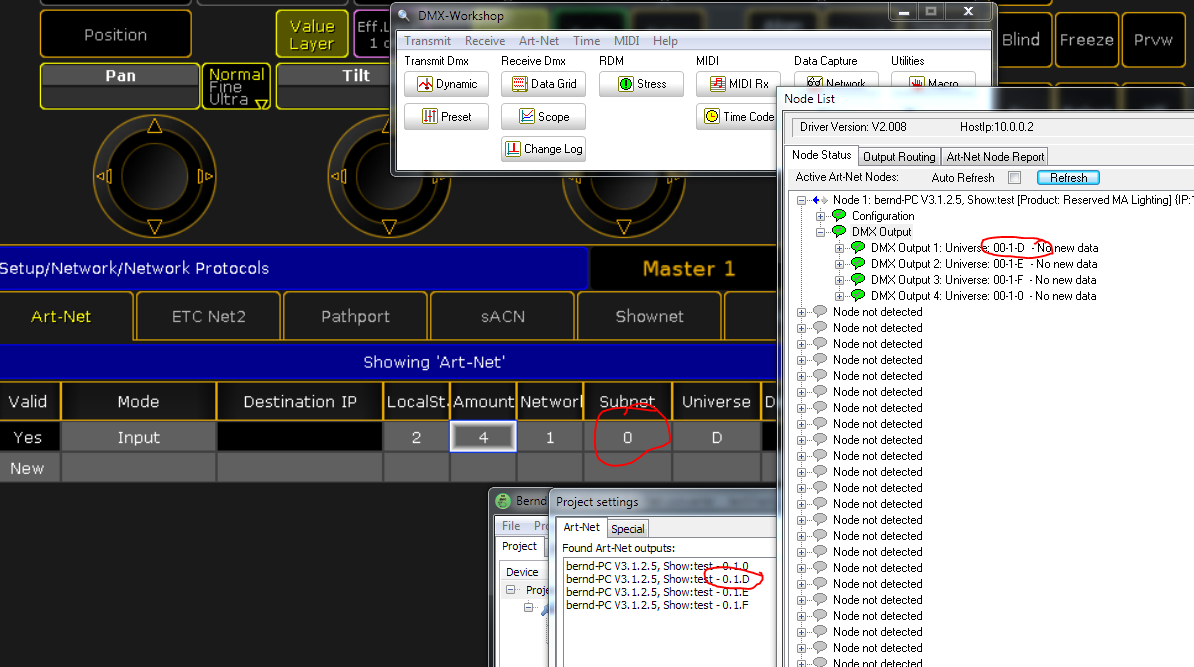
Task: Open the Art-Net menu in DMX-Workshop
Action: click(x=539, y=41)
